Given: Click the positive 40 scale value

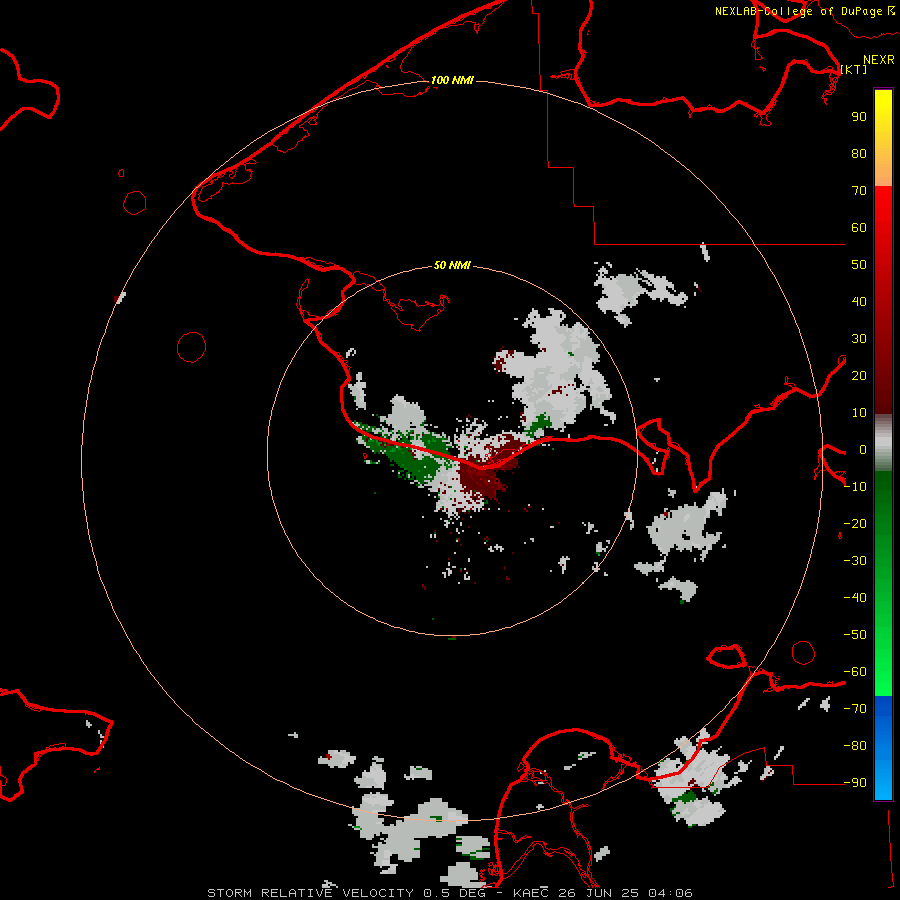Looking at the screenshot, I should point(859,302).
